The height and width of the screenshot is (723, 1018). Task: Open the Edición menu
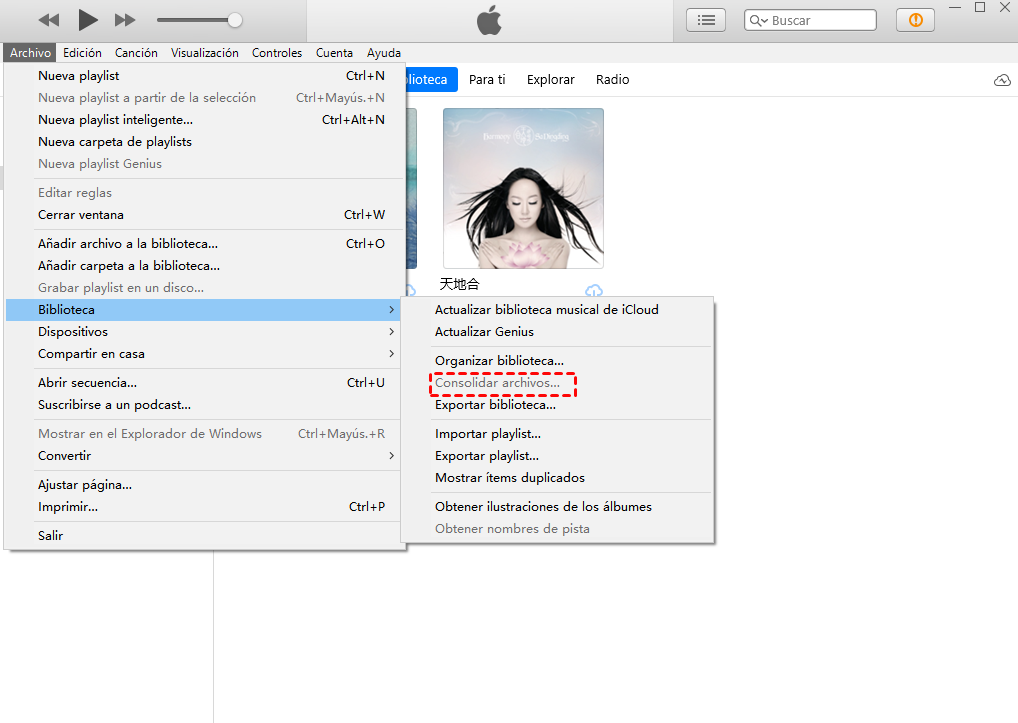click(x=82, y=53)
